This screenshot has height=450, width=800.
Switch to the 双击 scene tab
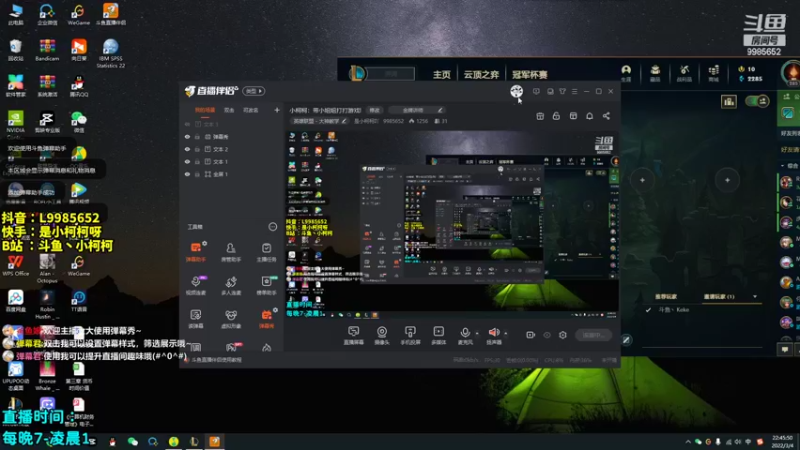229,110
